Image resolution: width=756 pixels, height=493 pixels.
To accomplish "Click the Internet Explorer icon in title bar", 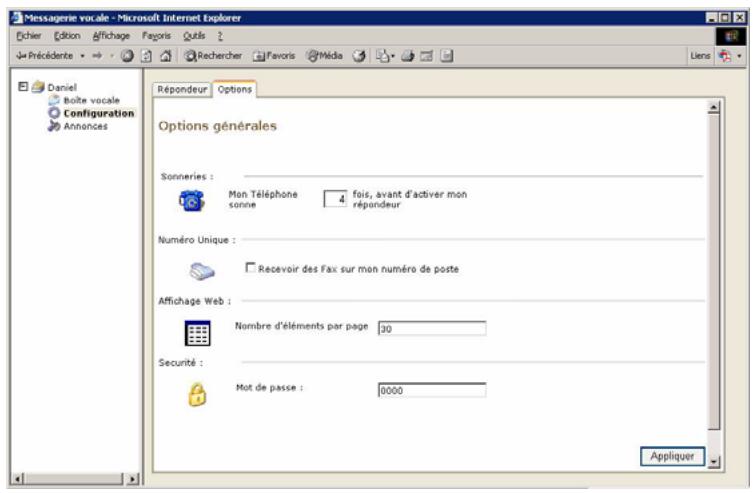I will pyautogui.click(x=16, y=18).
